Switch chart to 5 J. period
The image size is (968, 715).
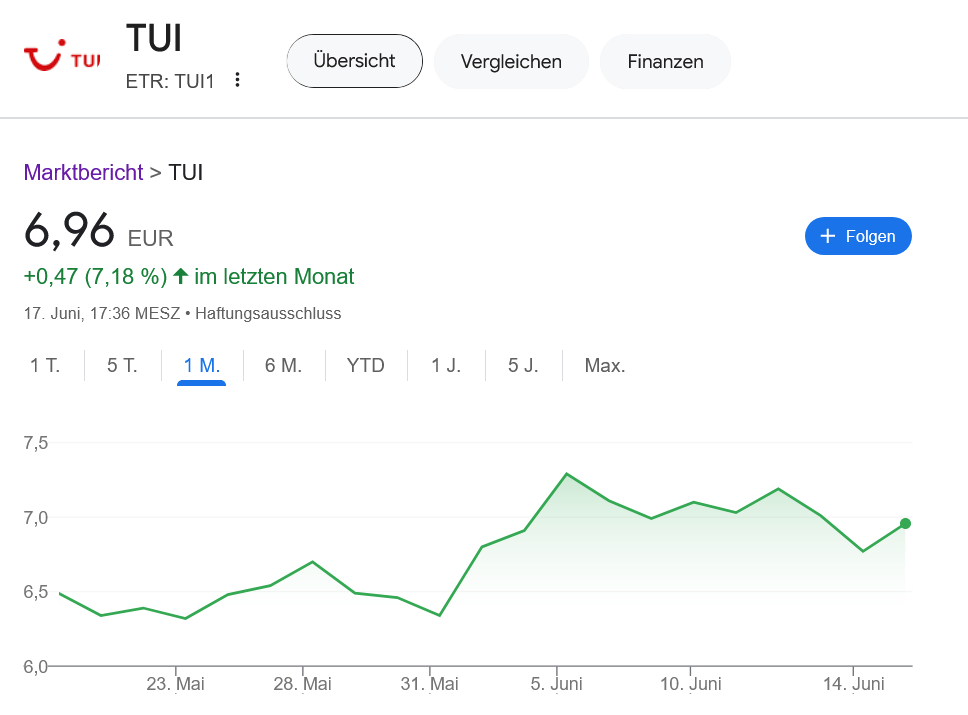pyautogui.click(x=524, y=365)
